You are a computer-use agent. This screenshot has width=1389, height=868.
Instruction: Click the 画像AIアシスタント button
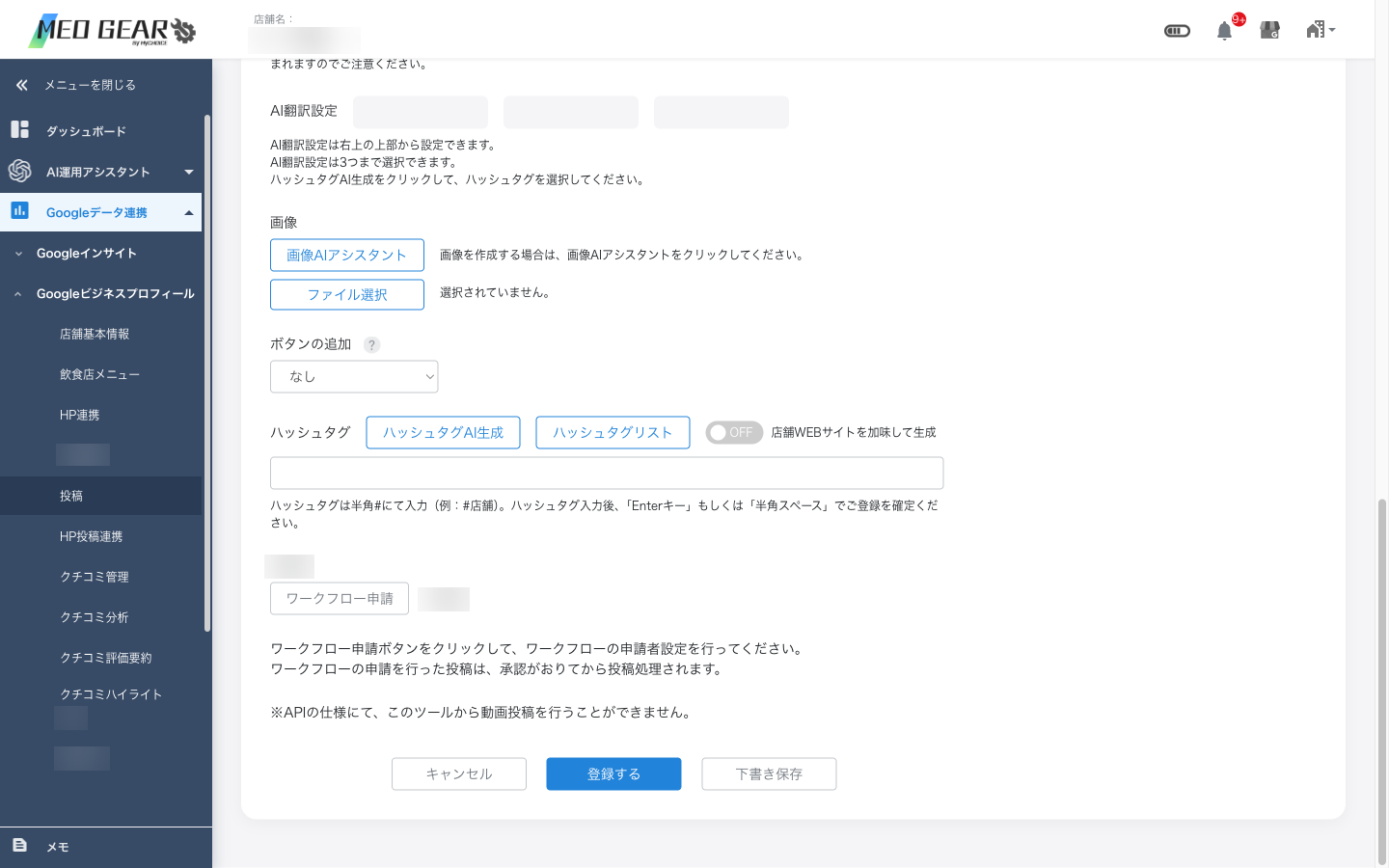pyautogui.click(x=347, y=255)
